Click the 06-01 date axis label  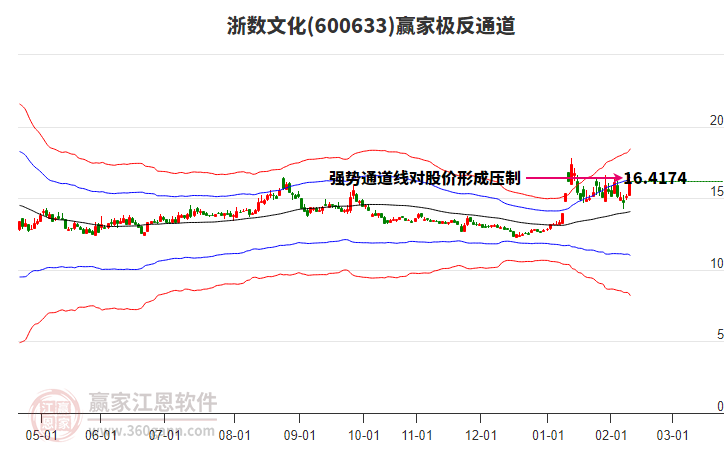(101, 435)
